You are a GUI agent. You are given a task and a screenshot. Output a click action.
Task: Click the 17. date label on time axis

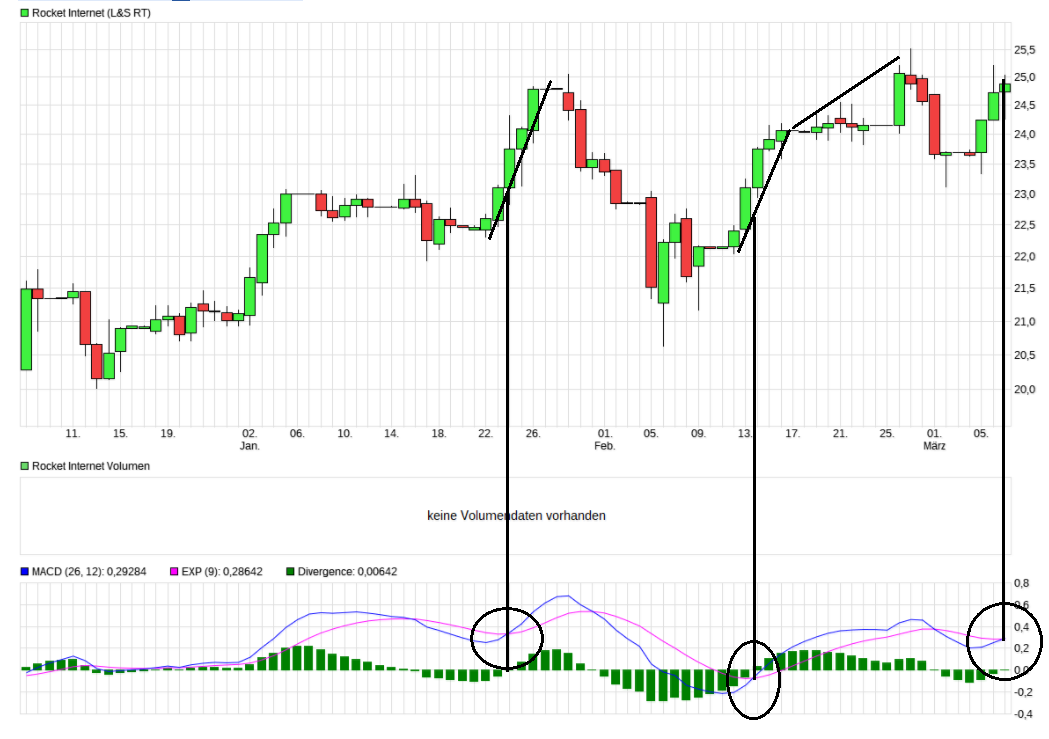[x=793, y=434]
